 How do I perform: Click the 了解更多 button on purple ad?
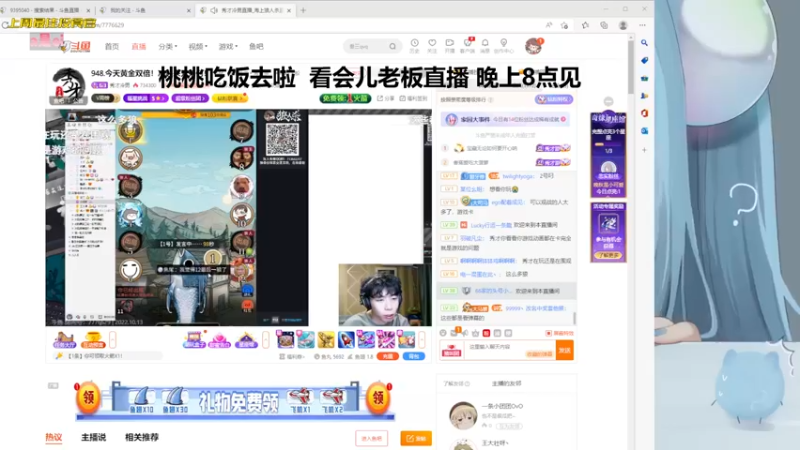click(608, 255)
